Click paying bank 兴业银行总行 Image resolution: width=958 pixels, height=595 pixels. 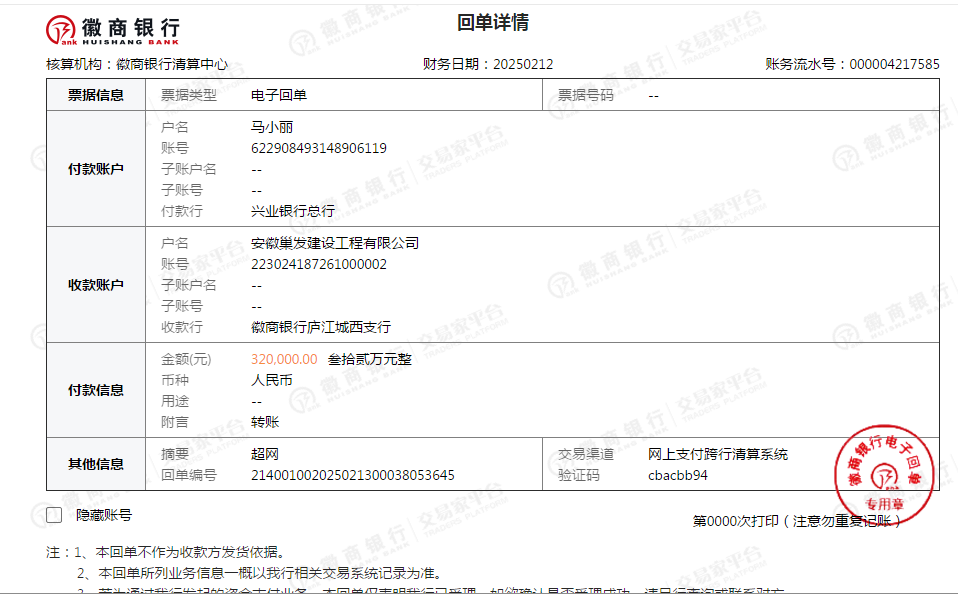pos(292,211)
